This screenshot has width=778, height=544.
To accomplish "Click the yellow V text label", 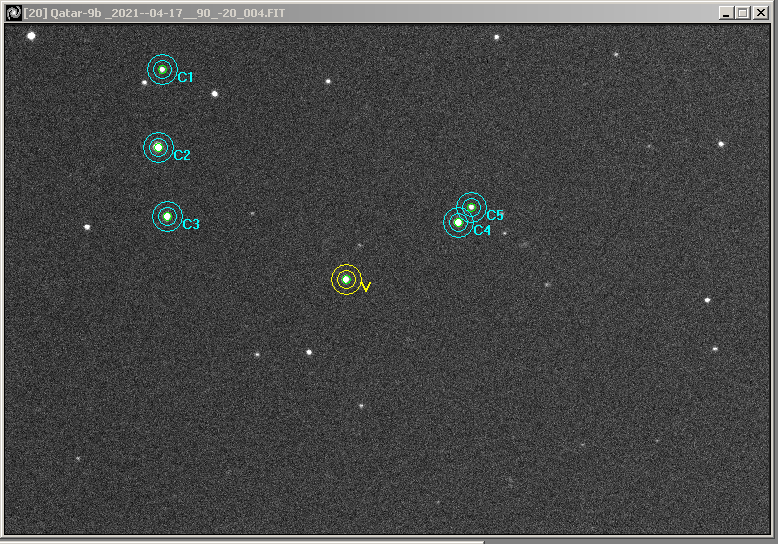I will [365, 287].
